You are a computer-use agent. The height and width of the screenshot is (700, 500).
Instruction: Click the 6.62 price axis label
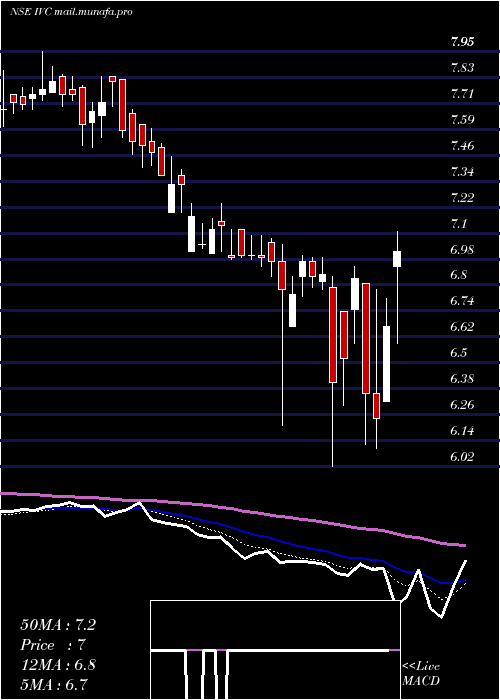tap(462, 327)
